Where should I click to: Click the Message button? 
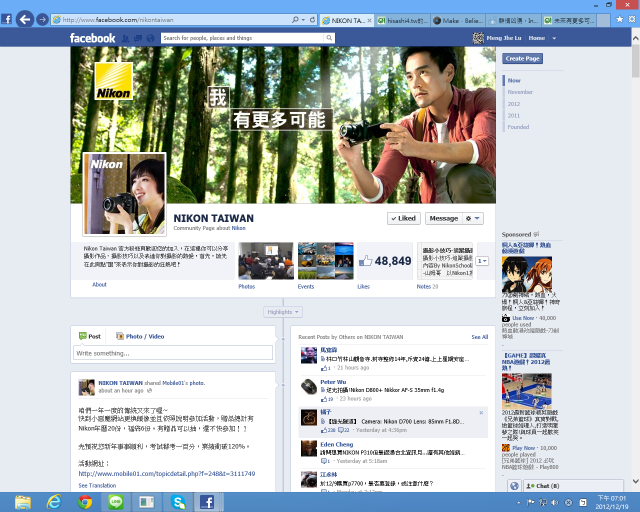[x=444, y=218]
